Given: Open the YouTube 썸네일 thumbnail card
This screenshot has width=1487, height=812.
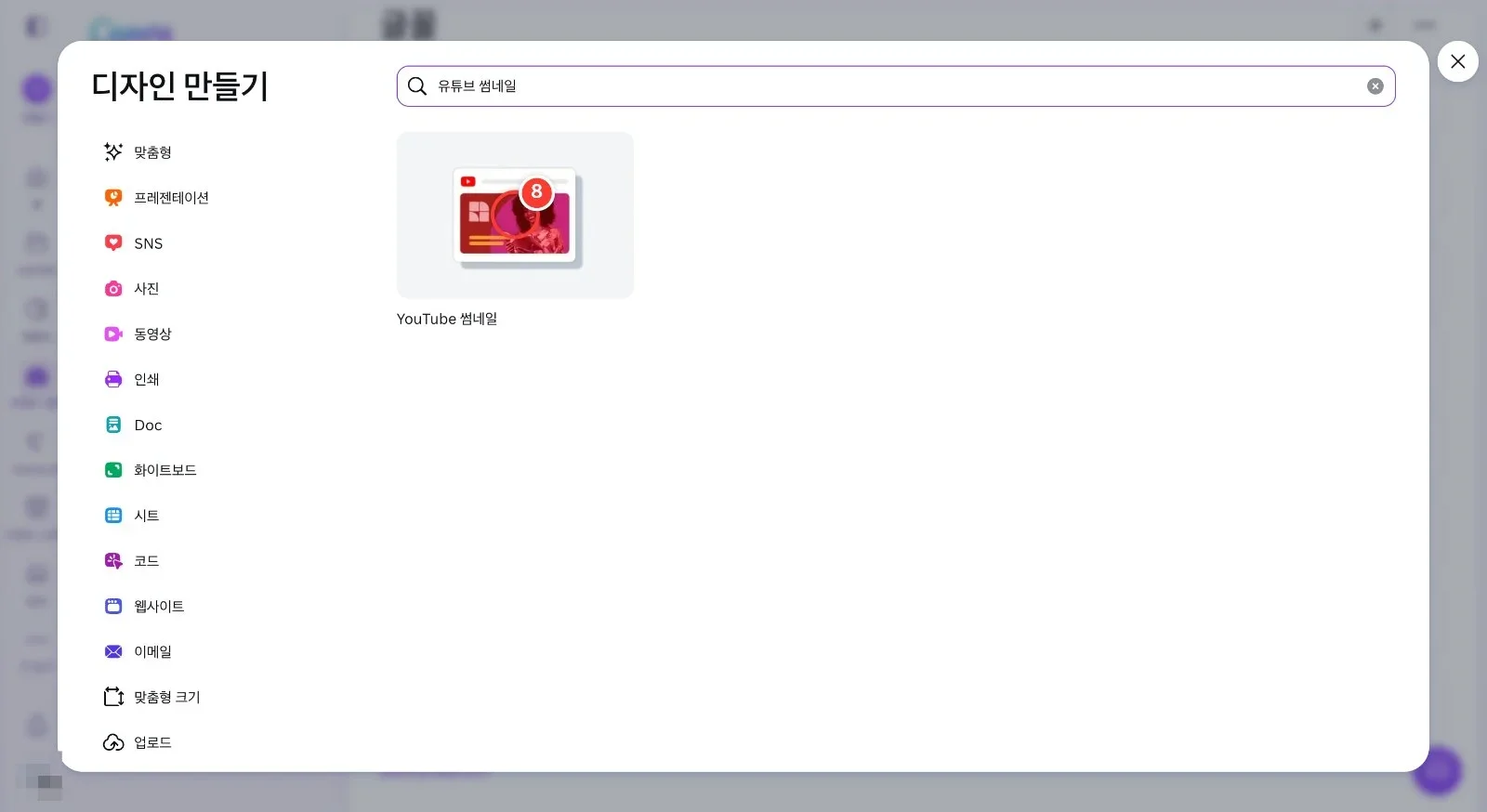Looking at the screenshot, I should [515, 216].
